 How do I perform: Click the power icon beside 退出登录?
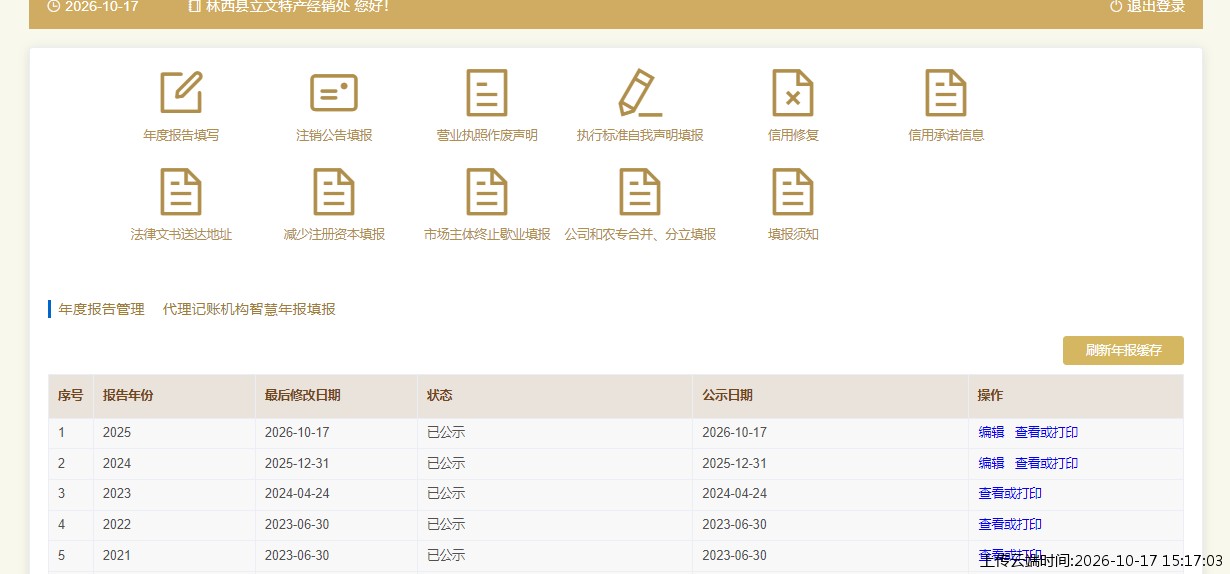click(1116, 6)
